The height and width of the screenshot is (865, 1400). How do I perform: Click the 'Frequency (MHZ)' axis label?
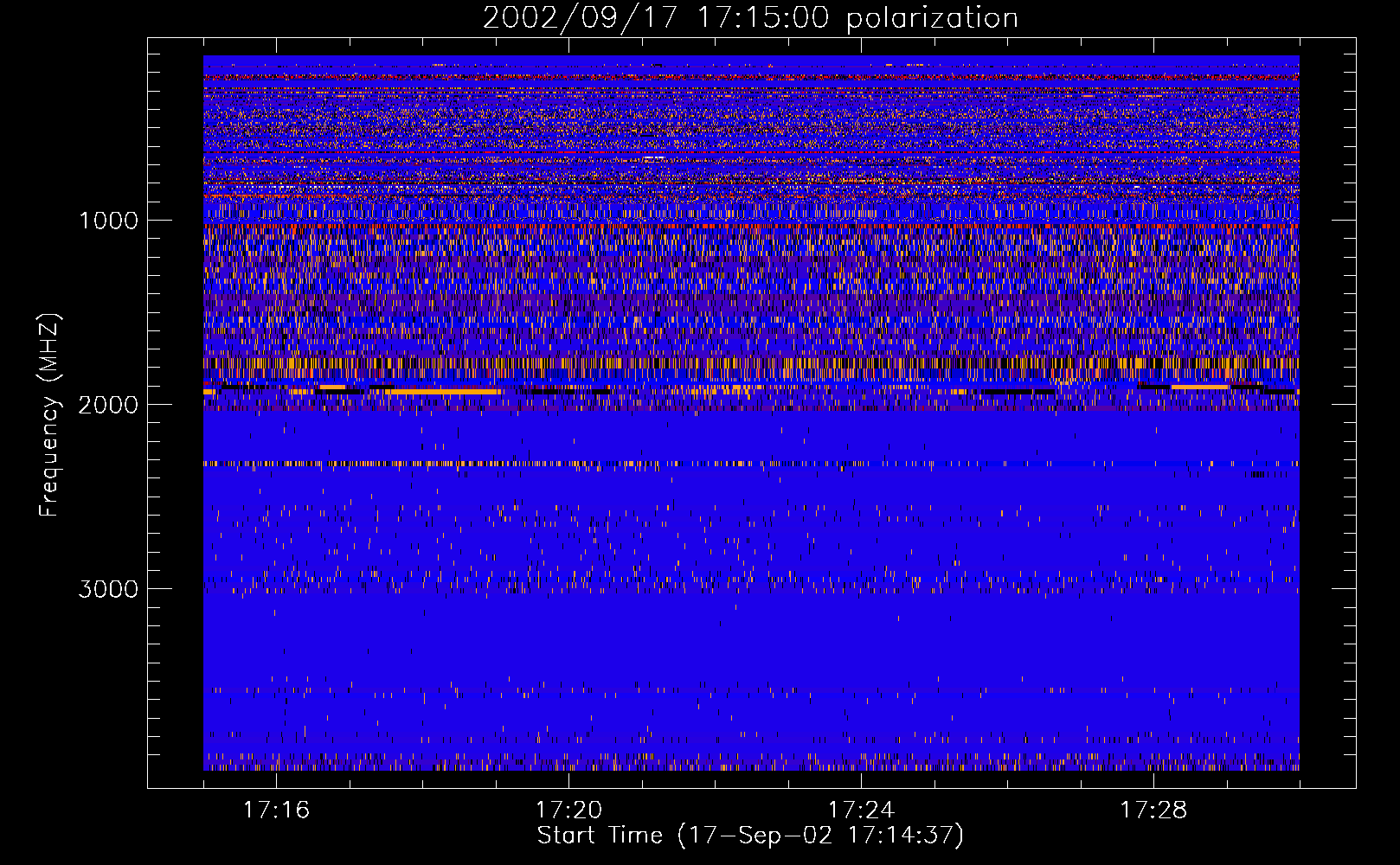point(49,415)
